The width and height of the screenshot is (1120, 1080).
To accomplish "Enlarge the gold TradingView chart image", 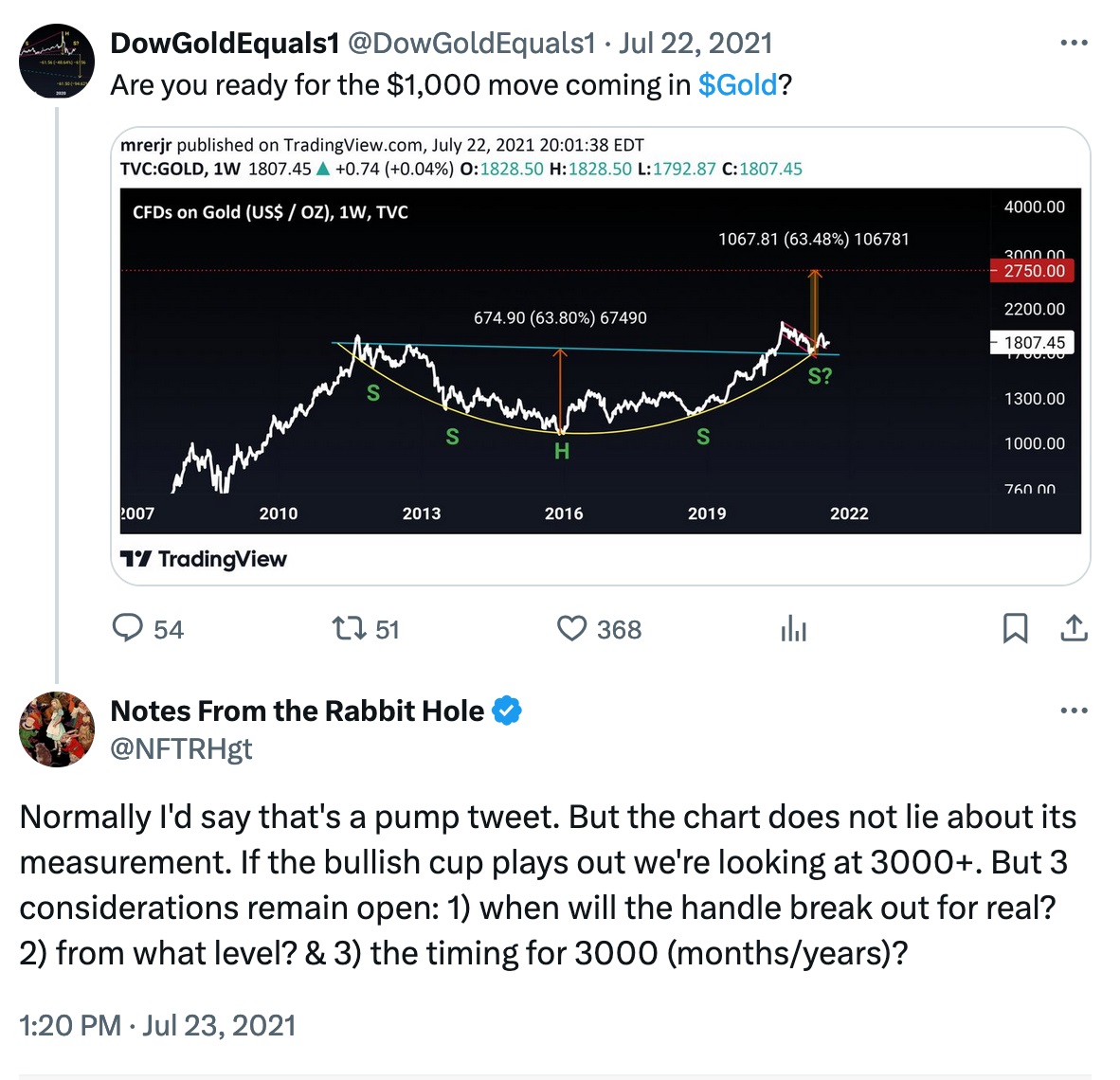I will 601,360.
